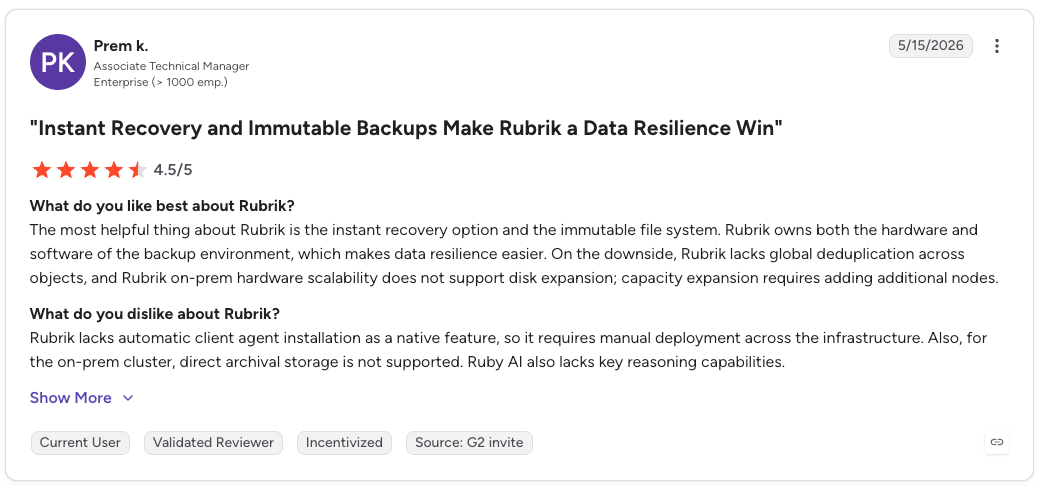Image resolution: width=1044 pixels, height=489 pixels.
Task: Click the 'What do you like best' heading
Action: click(162, 205)
